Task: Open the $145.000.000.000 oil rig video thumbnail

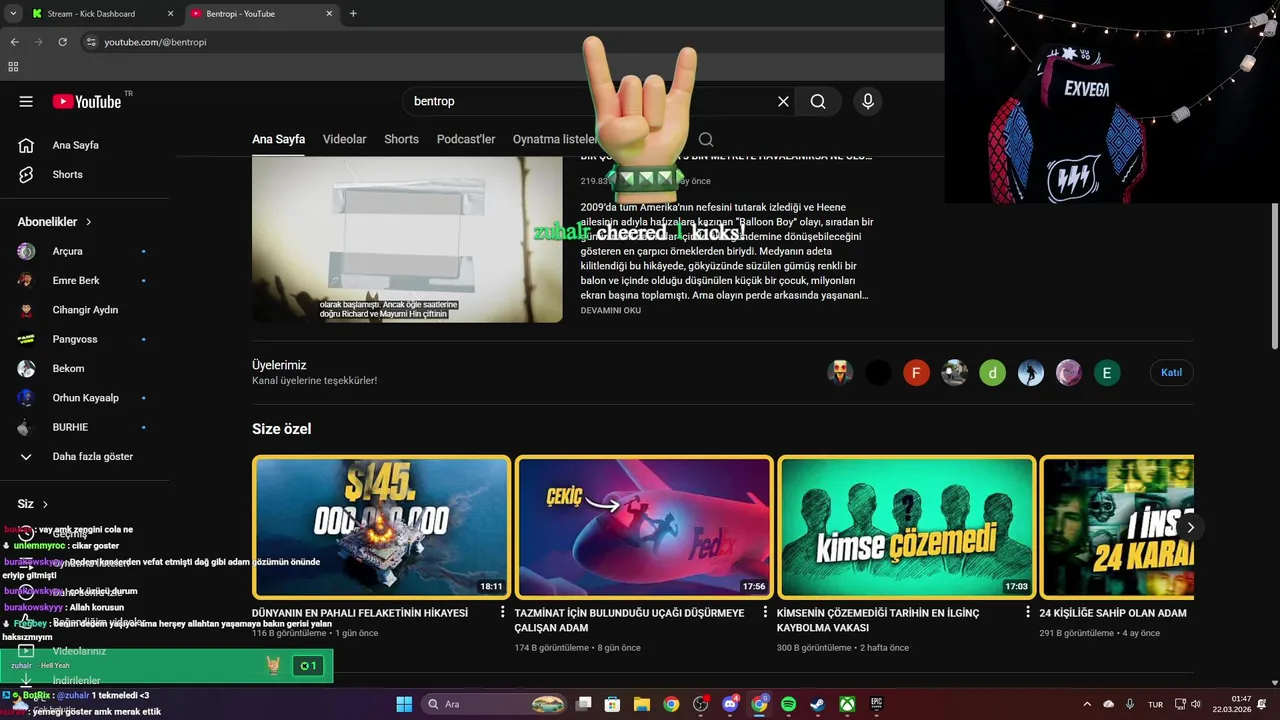Action: click(381, 527)
